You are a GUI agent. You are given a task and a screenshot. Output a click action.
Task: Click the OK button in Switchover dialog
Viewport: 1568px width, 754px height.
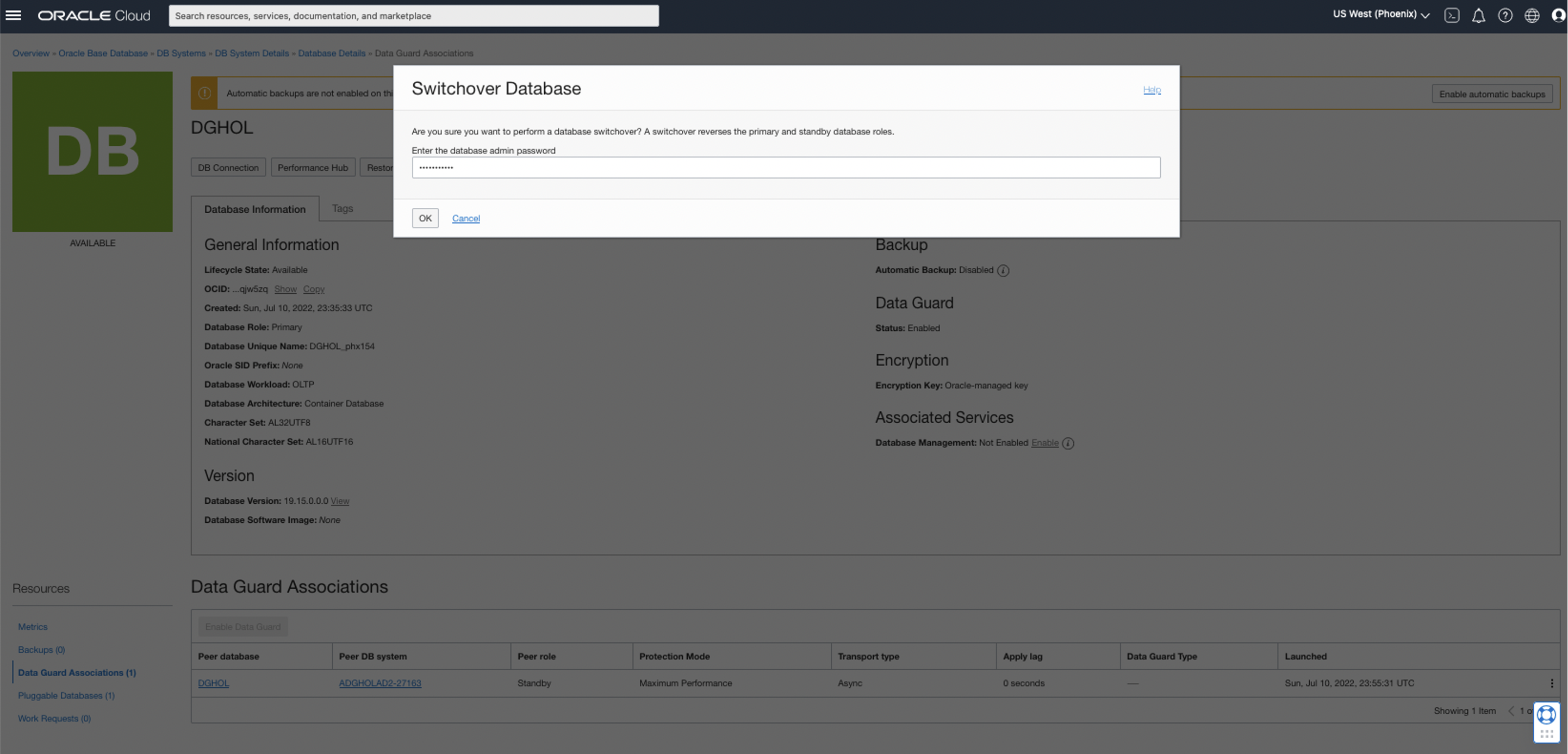pos(425,218)
